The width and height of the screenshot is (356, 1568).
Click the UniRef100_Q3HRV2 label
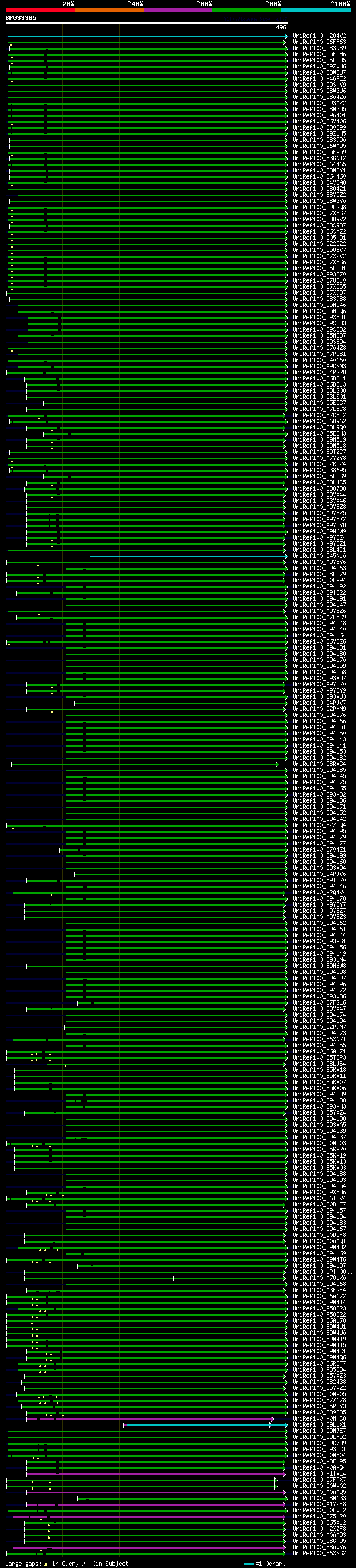point(319,220)
